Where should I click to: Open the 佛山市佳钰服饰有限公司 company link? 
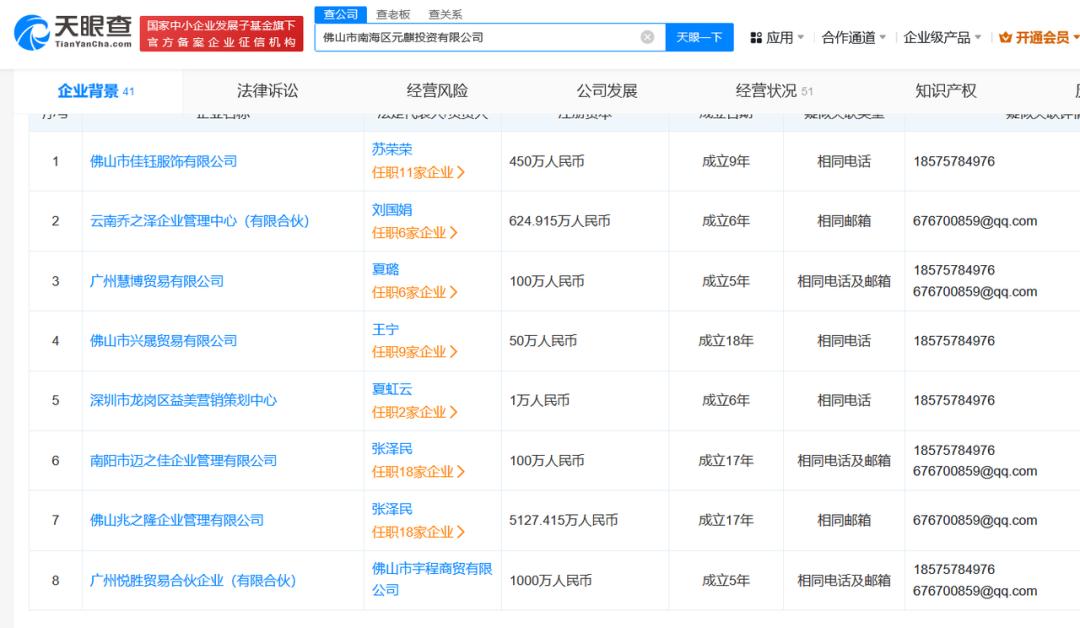point(163,161)
